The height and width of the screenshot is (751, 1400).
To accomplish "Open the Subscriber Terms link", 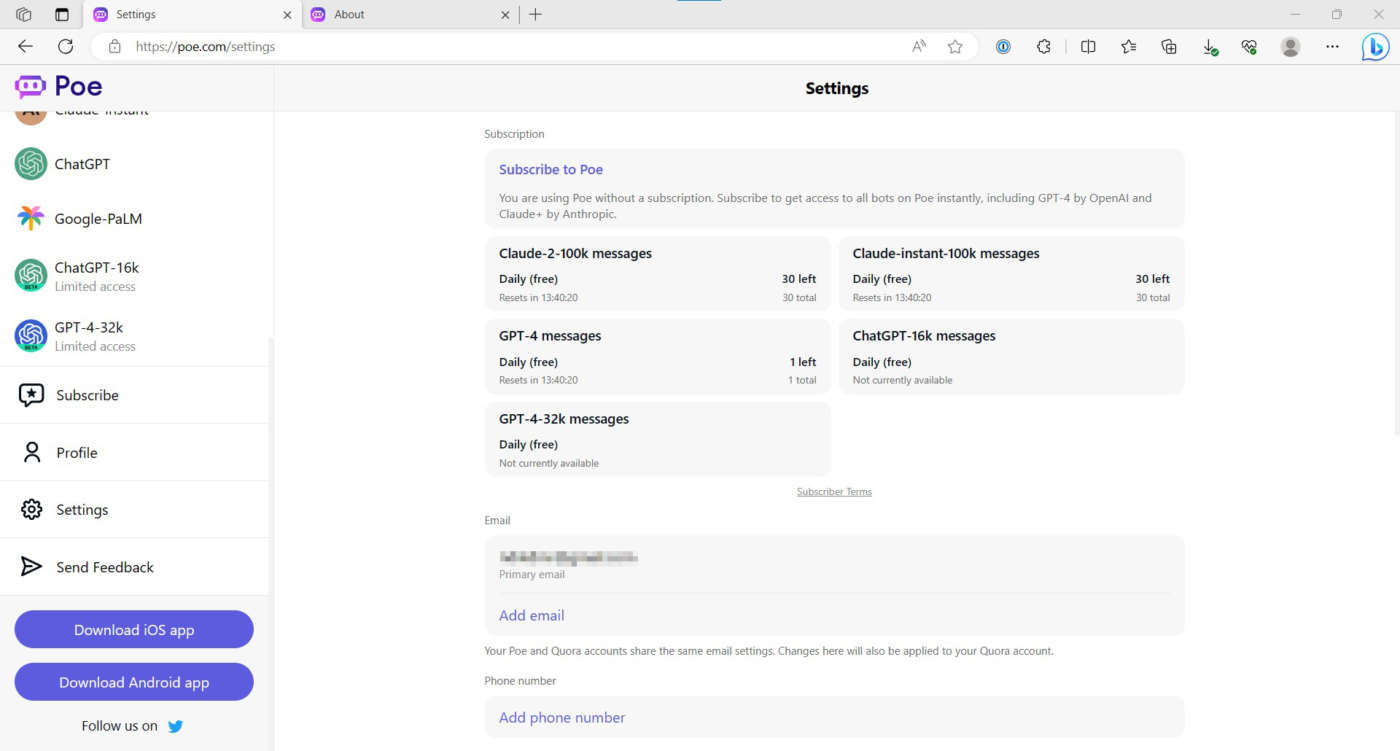I will (834, 492).
